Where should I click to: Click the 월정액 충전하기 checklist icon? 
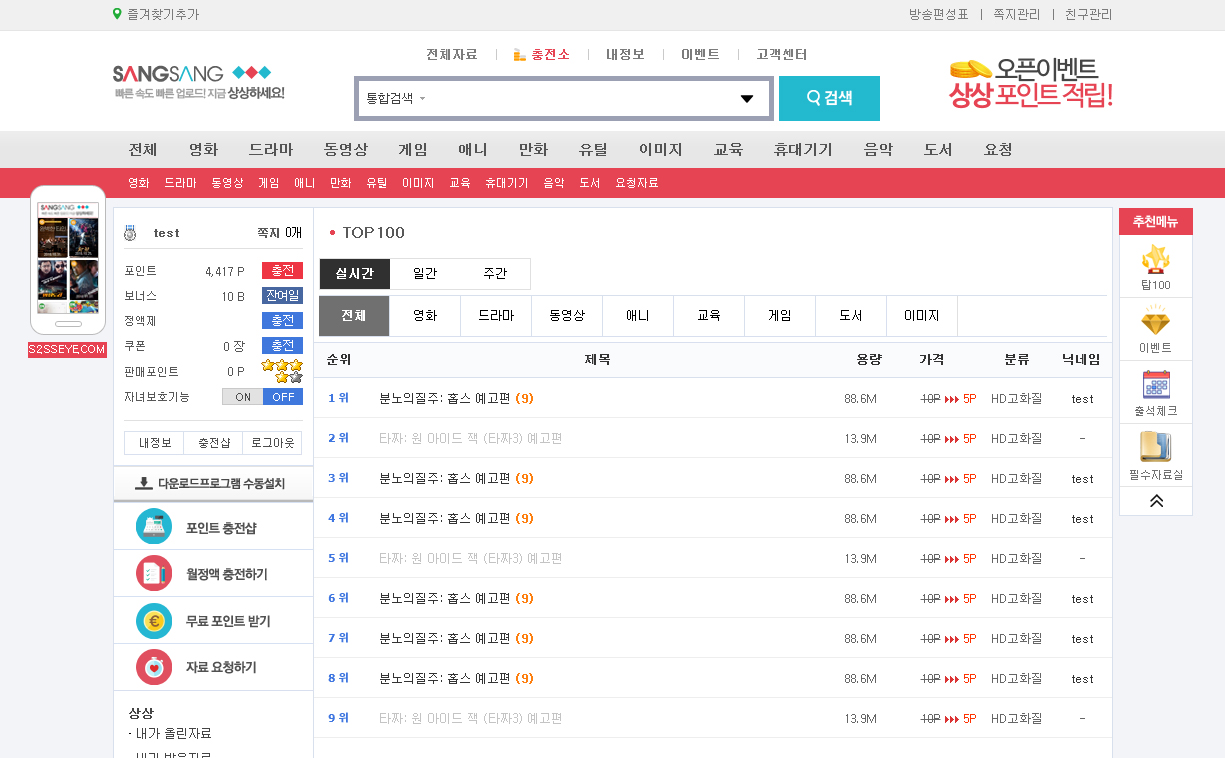pyautogui.click(x=154, y=574)
